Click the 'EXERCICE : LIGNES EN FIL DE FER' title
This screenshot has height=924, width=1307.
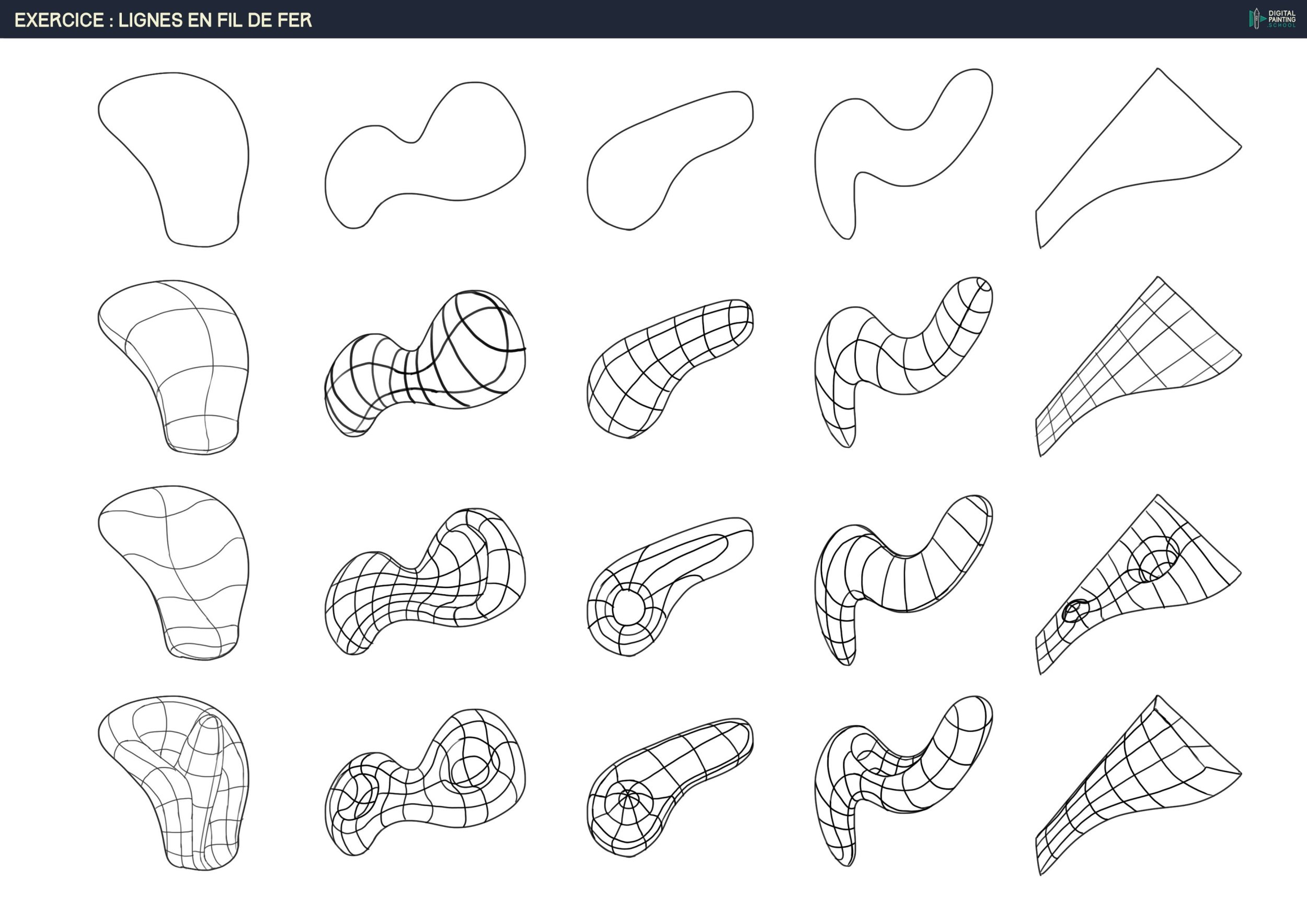point(163,20)
